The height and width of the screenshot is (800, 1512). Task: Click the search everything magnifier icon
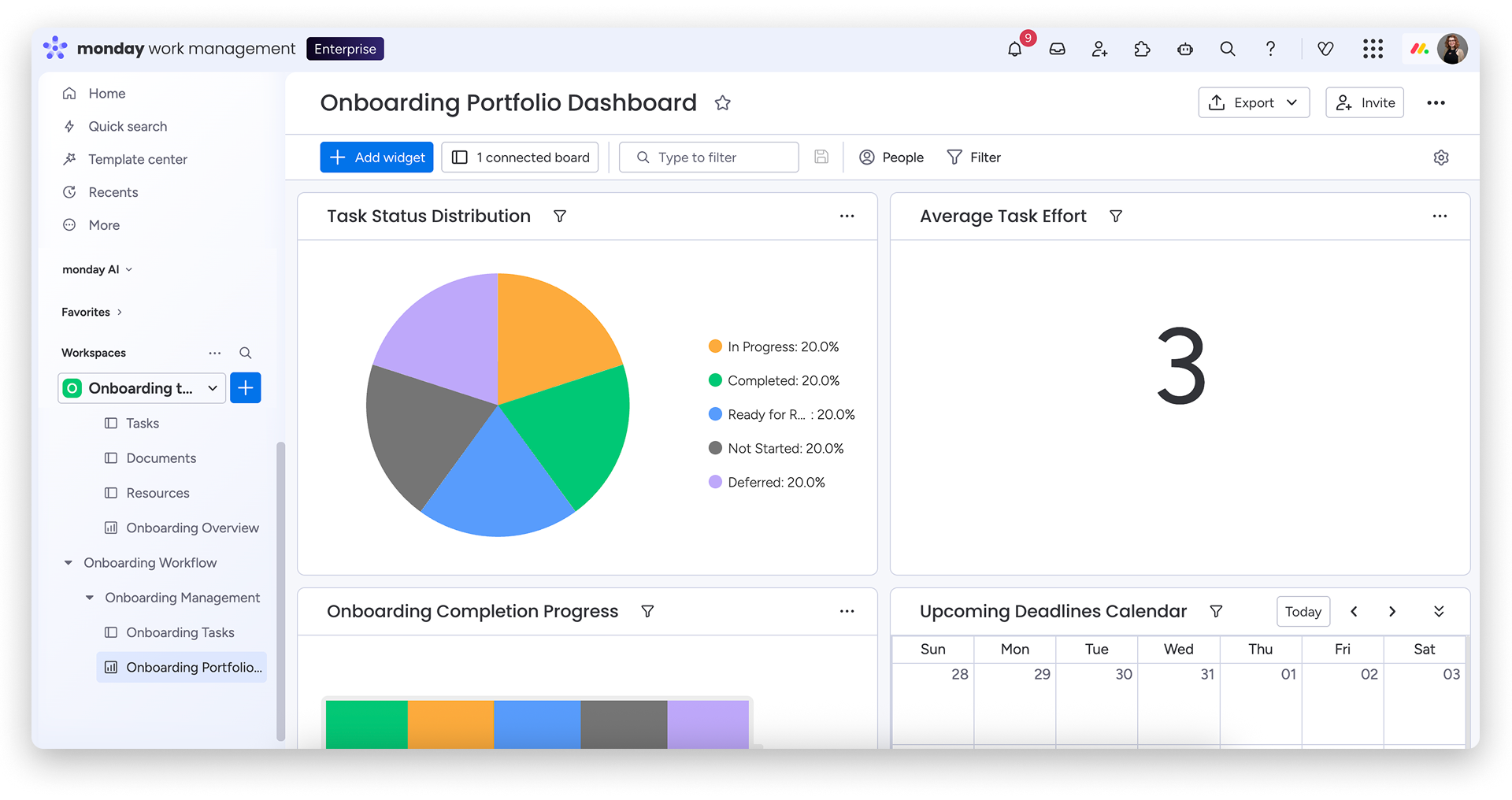point(1227,49)
